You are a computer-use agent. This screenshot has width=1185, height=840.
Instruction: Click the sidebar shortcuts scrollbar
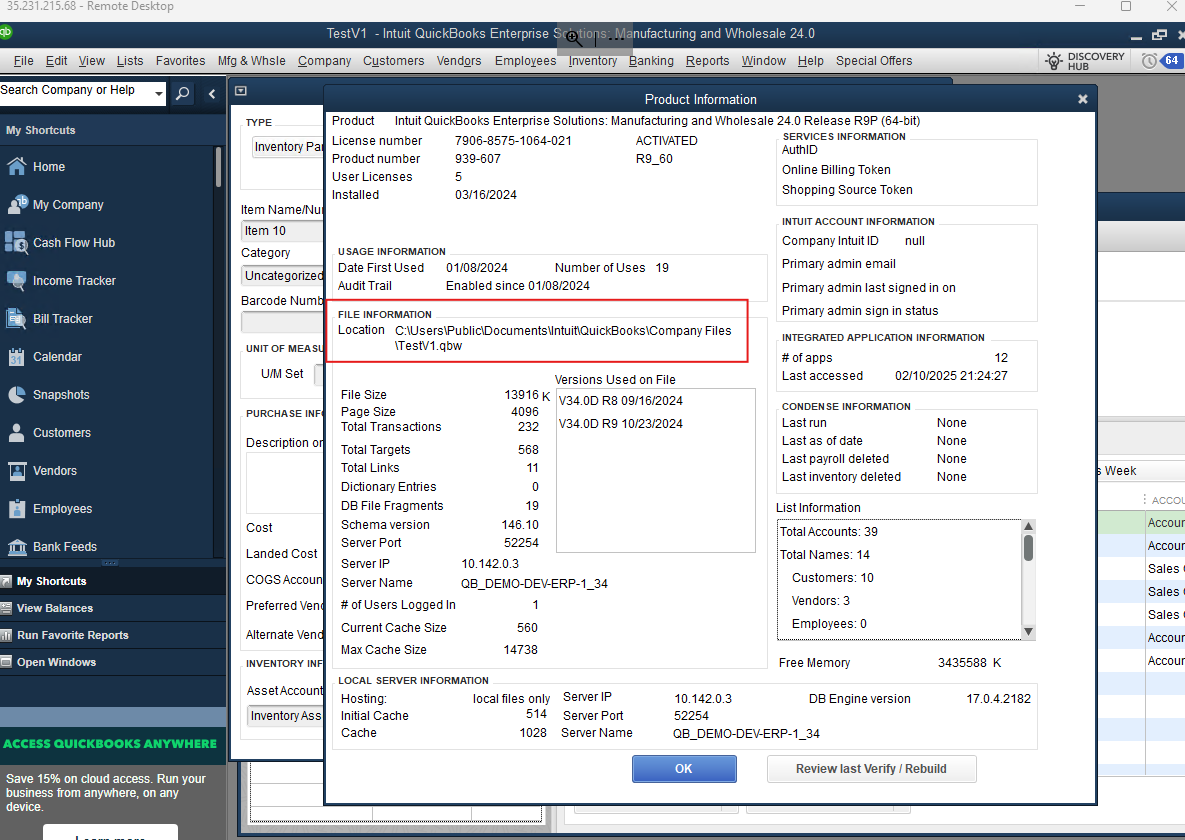pos(218,166)
